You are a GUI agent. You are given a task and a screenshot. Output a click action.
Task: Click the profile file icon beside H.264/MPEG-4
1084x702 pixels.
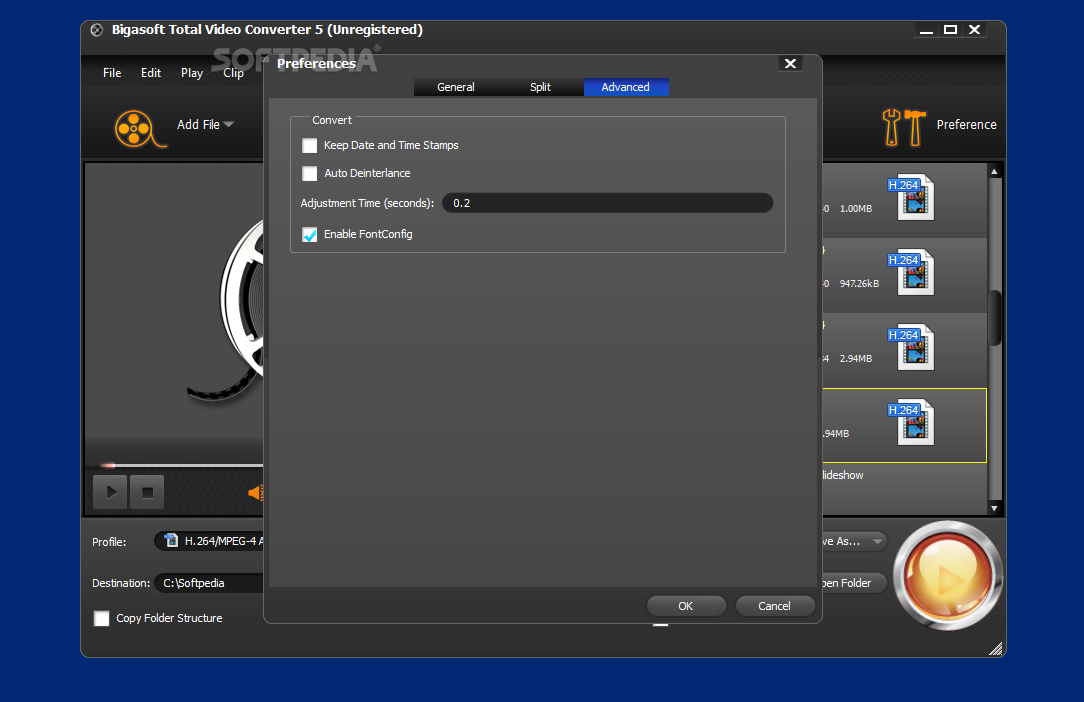(171, 540)
